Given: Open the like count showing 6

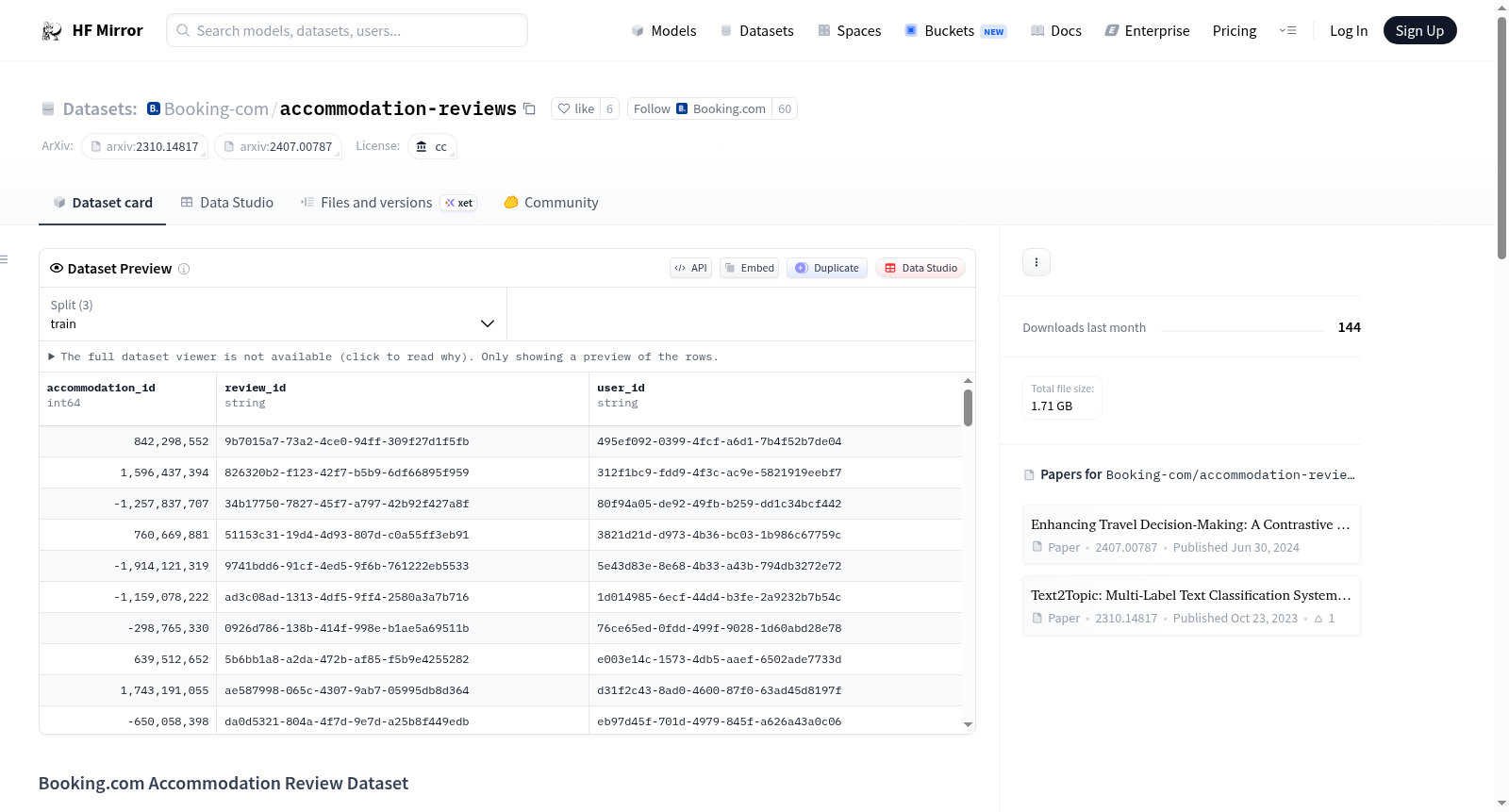Looking at the screenshot, I should pyautogui.click(x=610, y=109).
